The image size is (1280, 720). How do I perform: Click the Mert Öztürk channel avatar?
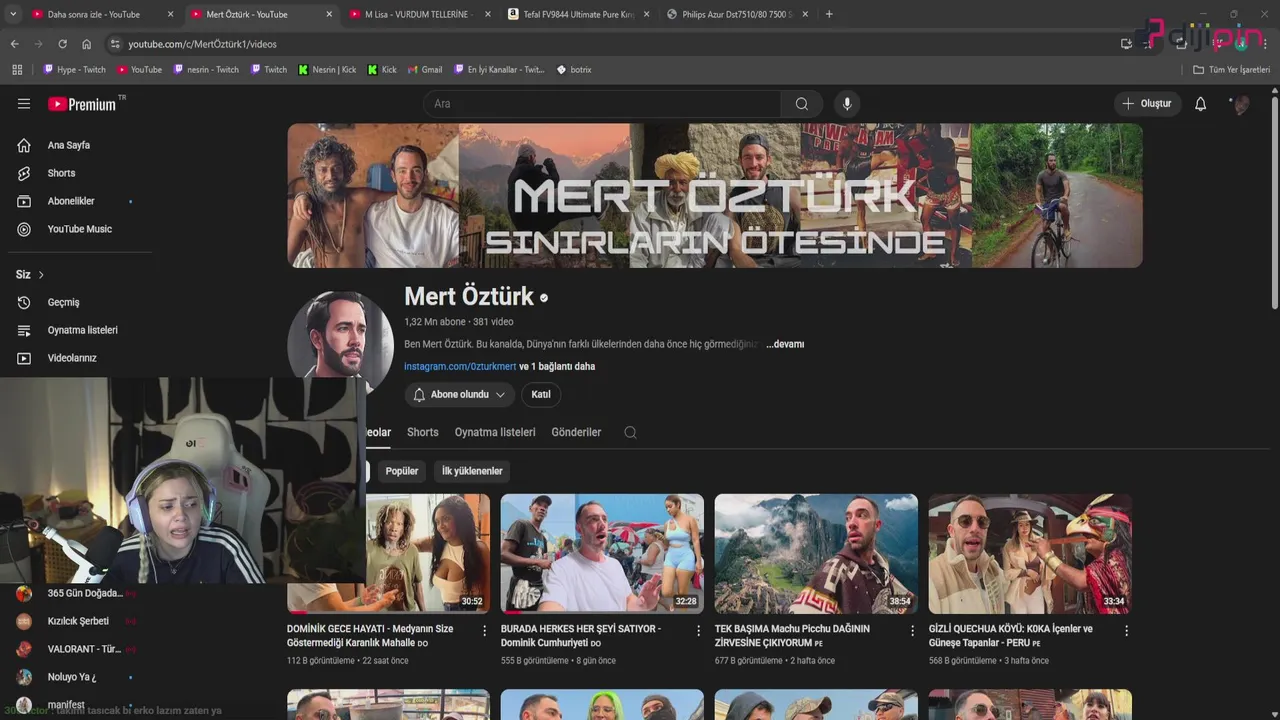[x=340, y=342]
